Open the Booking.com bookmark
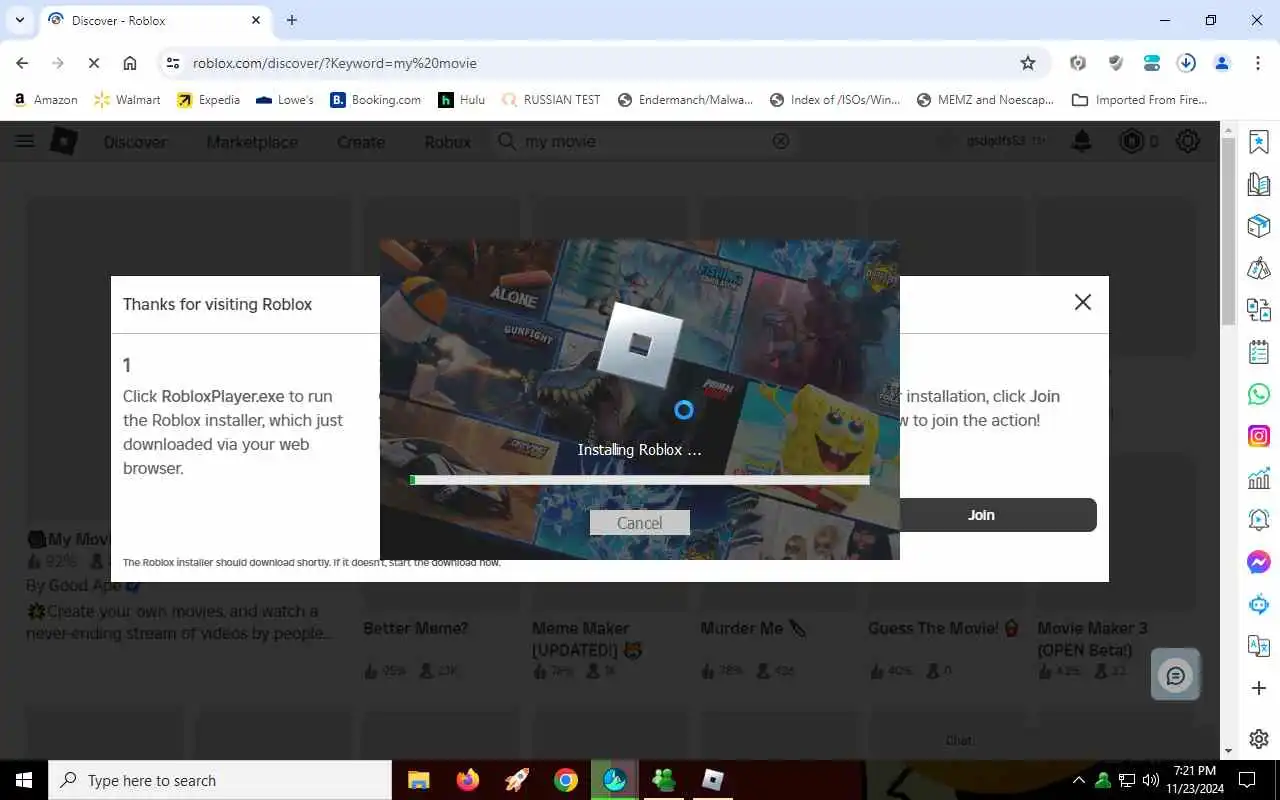Screen dimensions: 1280x800 [x=376, y=100]
